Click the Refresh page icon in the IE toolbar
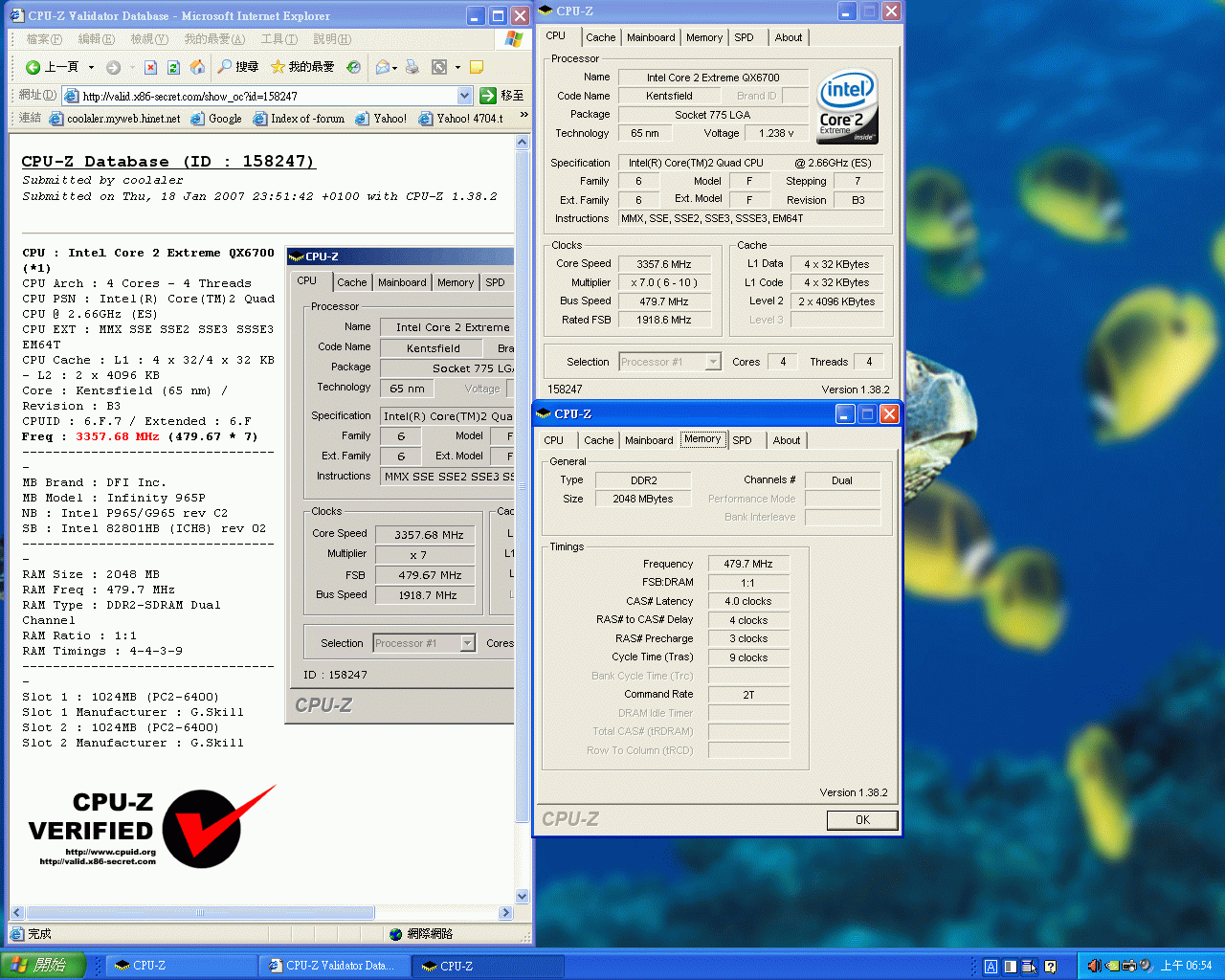This screenshot has width=1225, height=980. (x=173, y=67)
